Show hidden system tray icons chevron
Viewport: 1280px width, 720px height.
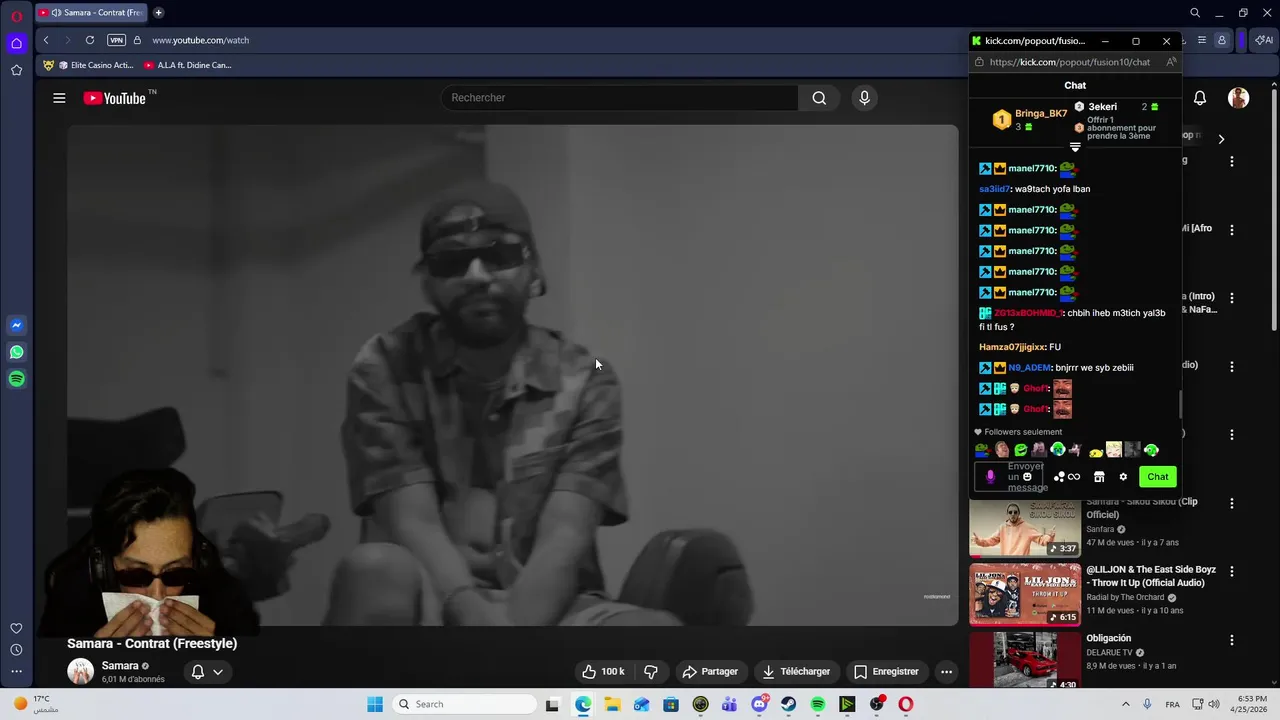tap(1125, 704)
